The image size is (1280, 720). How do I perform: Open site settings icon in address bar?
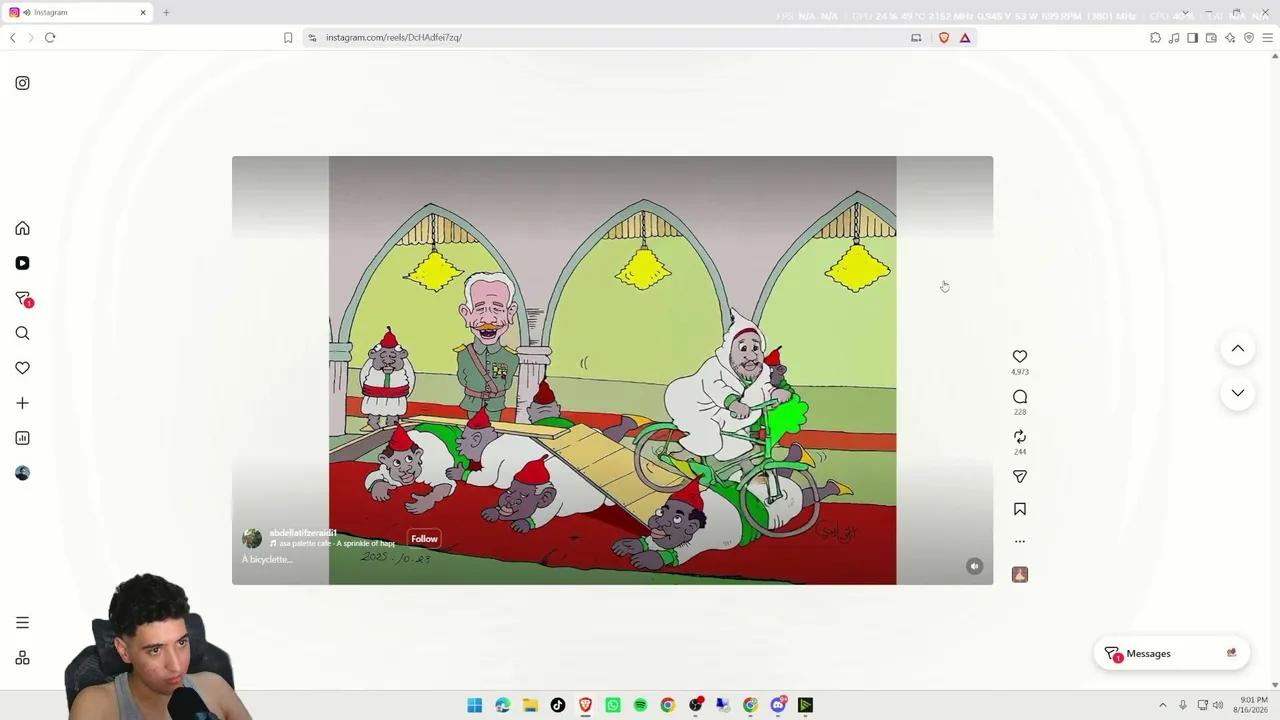[312, 38]
